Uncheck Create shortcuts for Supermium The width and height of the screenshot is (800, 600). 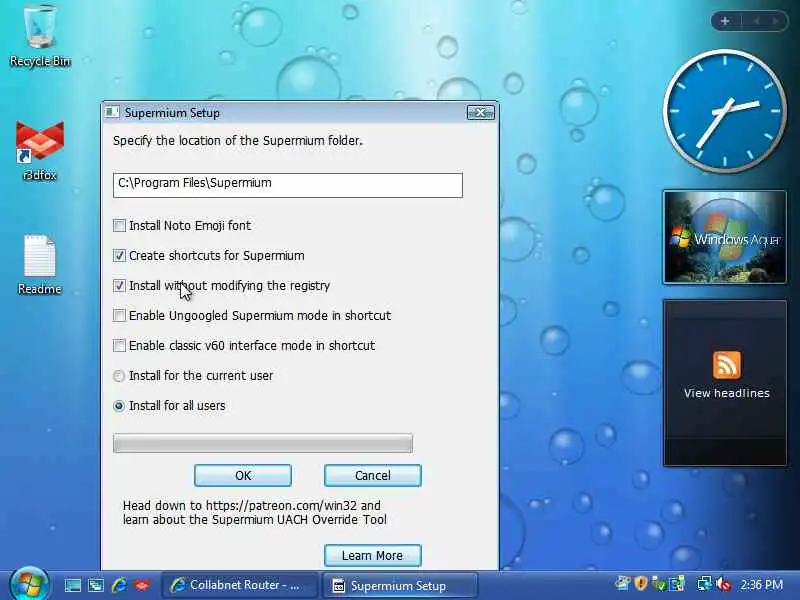pos(119,255)
